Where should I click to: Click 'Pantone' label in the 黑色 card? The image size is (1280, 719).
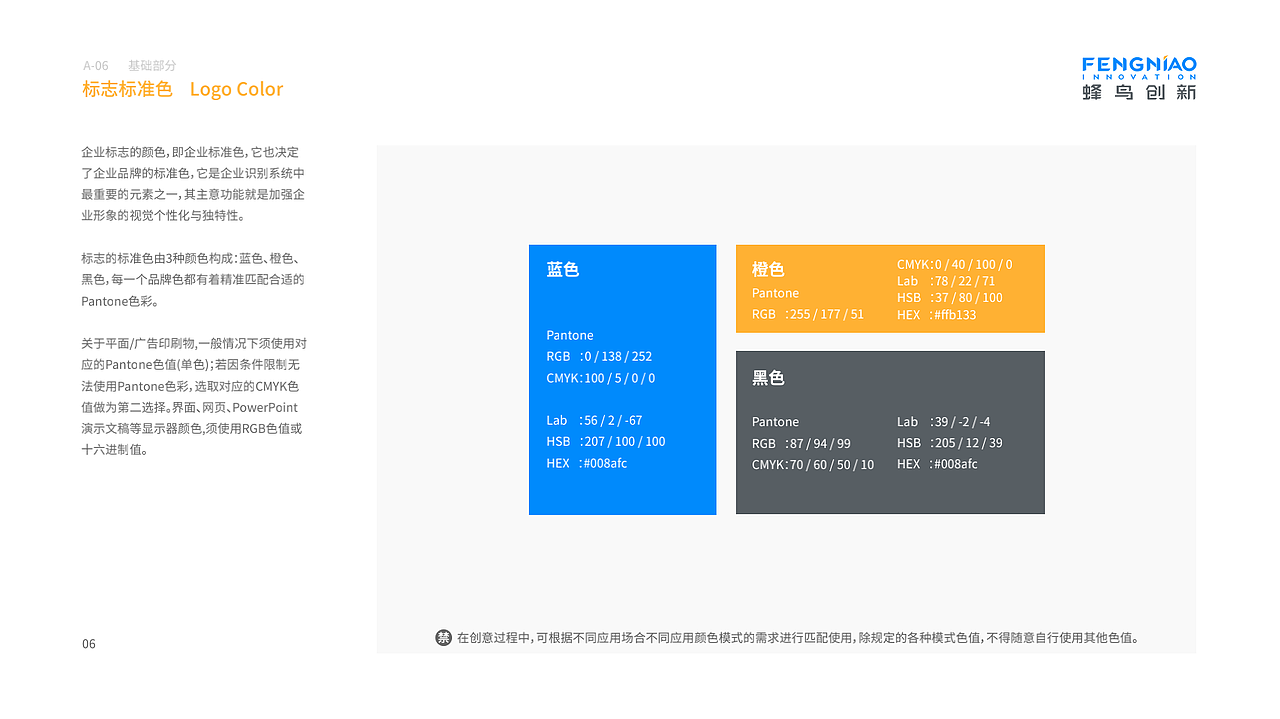(x=775, y=422)
